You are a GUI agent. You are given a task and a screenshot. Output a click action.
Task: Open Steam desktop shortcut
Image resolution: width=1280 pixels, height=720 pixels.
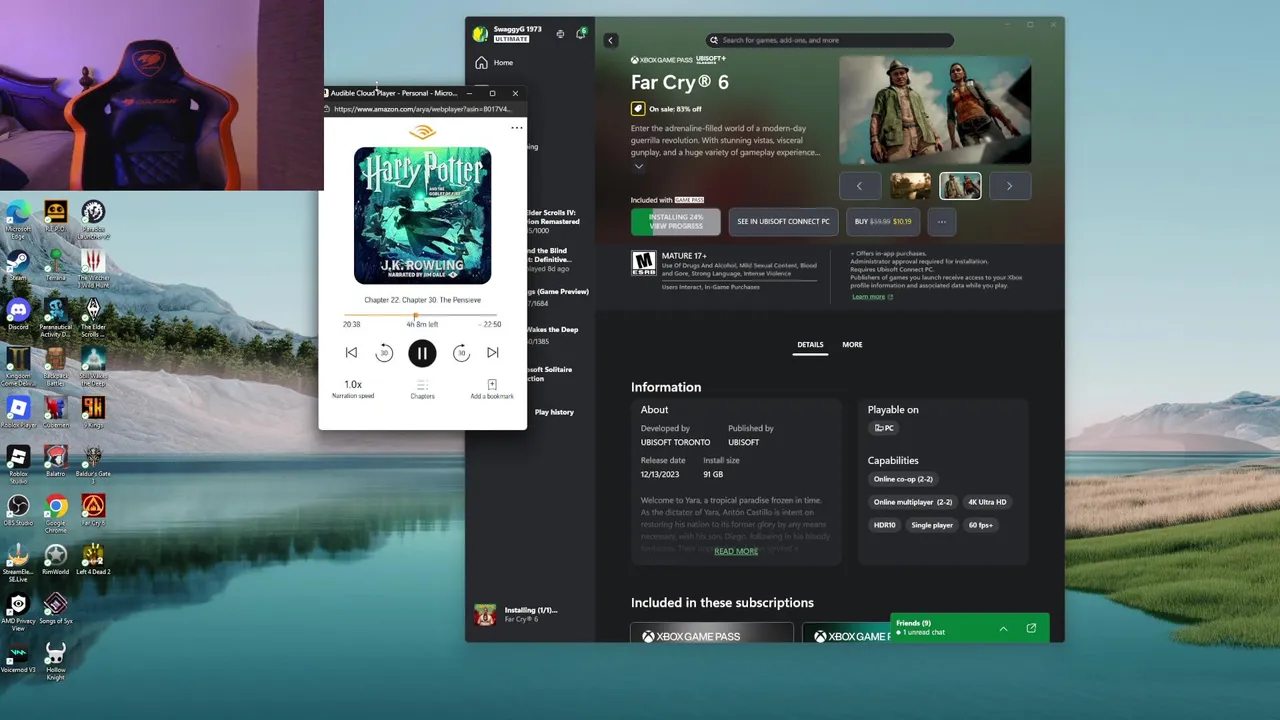[x=17, y=266]
